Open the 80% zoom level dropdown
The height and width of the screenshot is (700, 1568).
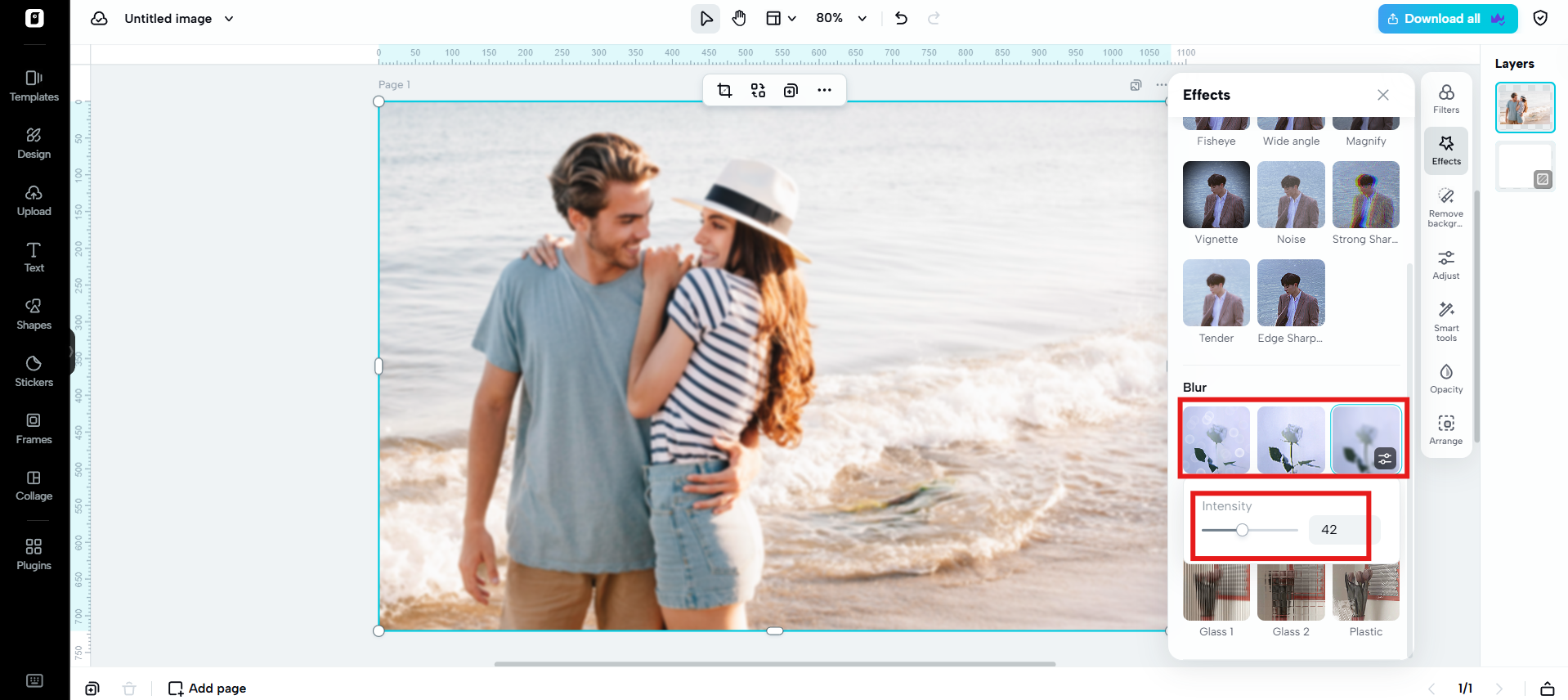pos(841,18)
